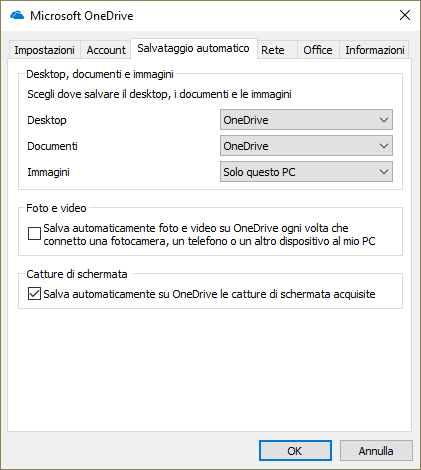Image resolution: width=421 pixels, height=470 pixels.
Task: Cancel changes with the Annulla button
Action: pyautogui.click(x=376, y=451)
